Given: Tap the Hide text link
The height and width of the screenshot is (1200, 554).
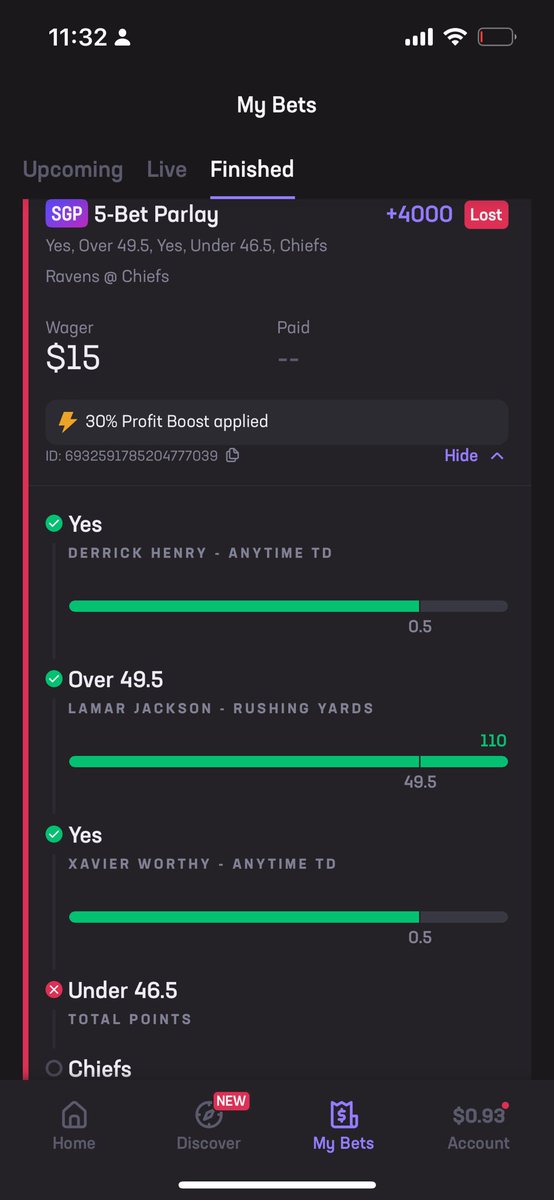Looking at the screenshot, I should click(461, 455).
